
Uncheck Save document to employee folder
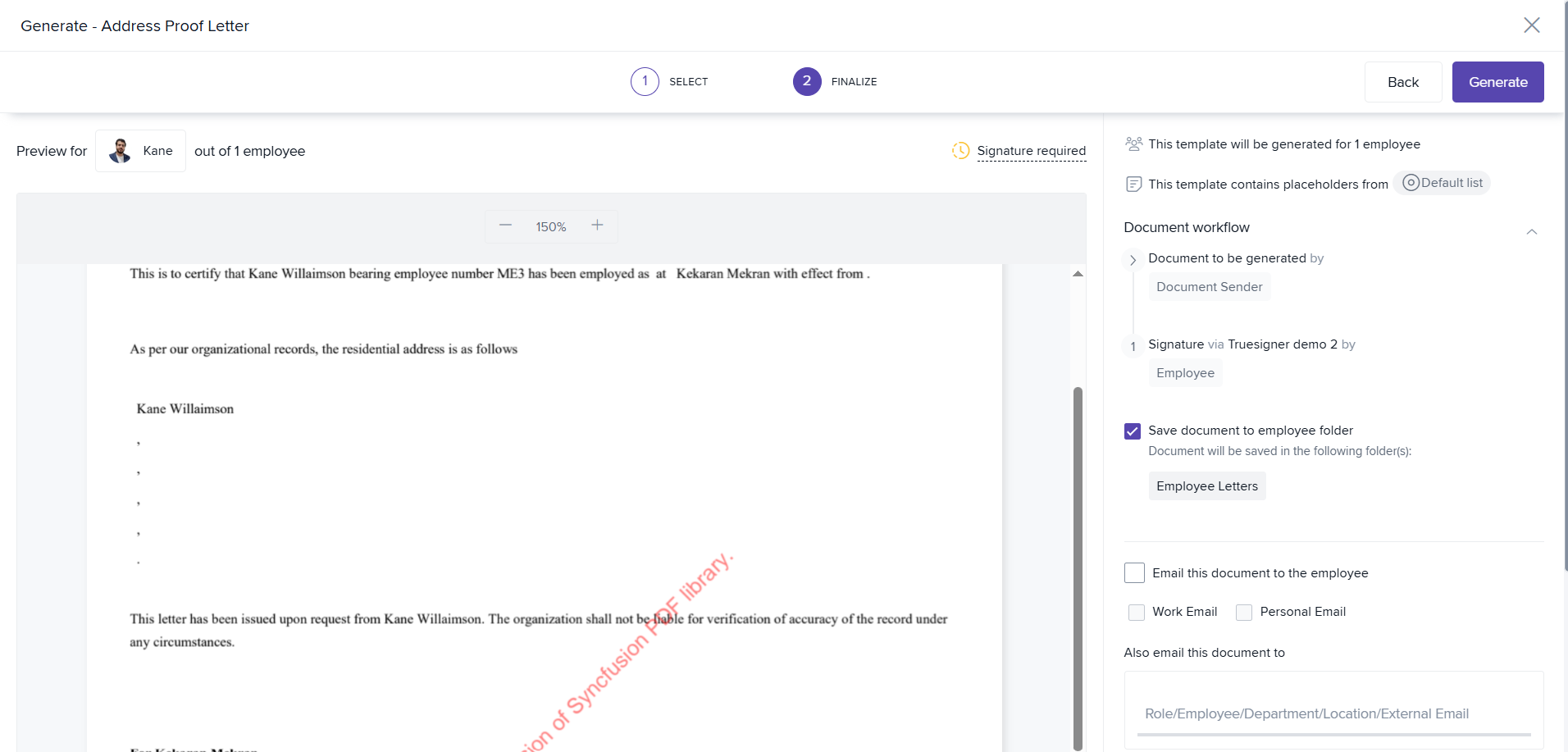(x=1133, y=431)
